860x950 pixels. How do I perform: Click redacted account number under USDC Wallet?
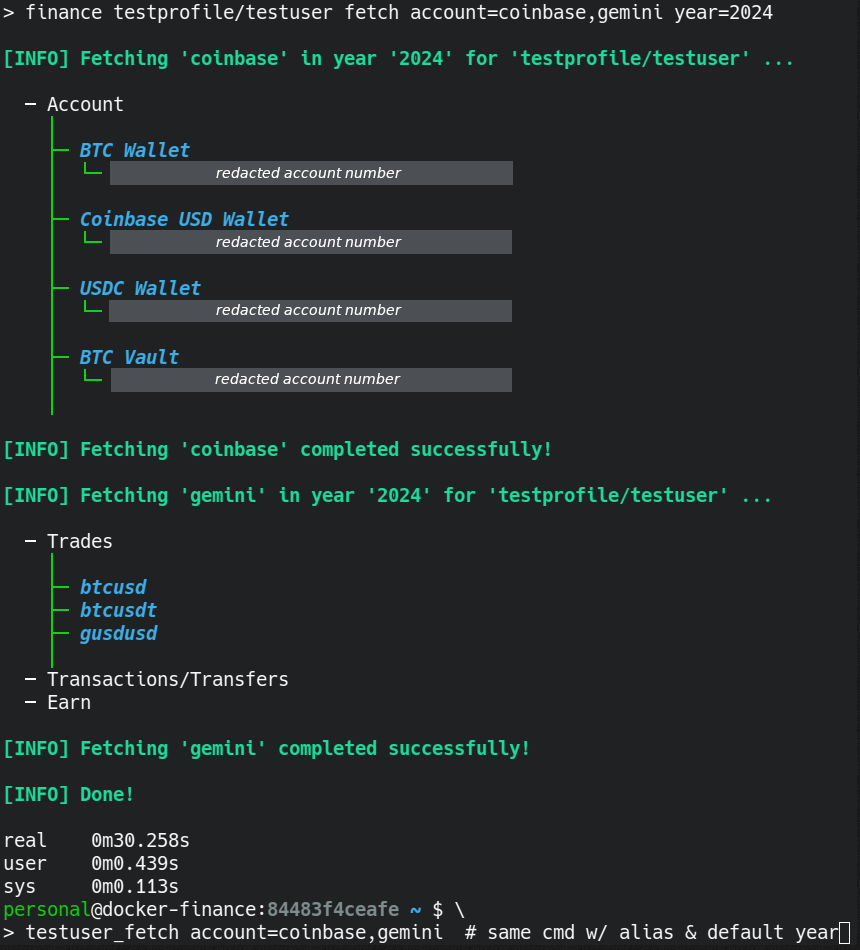coord(310,311)
